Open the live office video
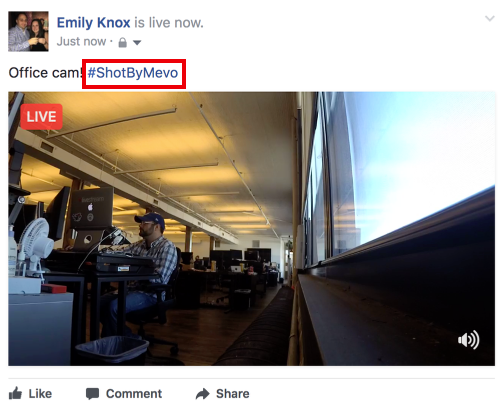This screenshot has height=409, width=501. click(251, 229)
